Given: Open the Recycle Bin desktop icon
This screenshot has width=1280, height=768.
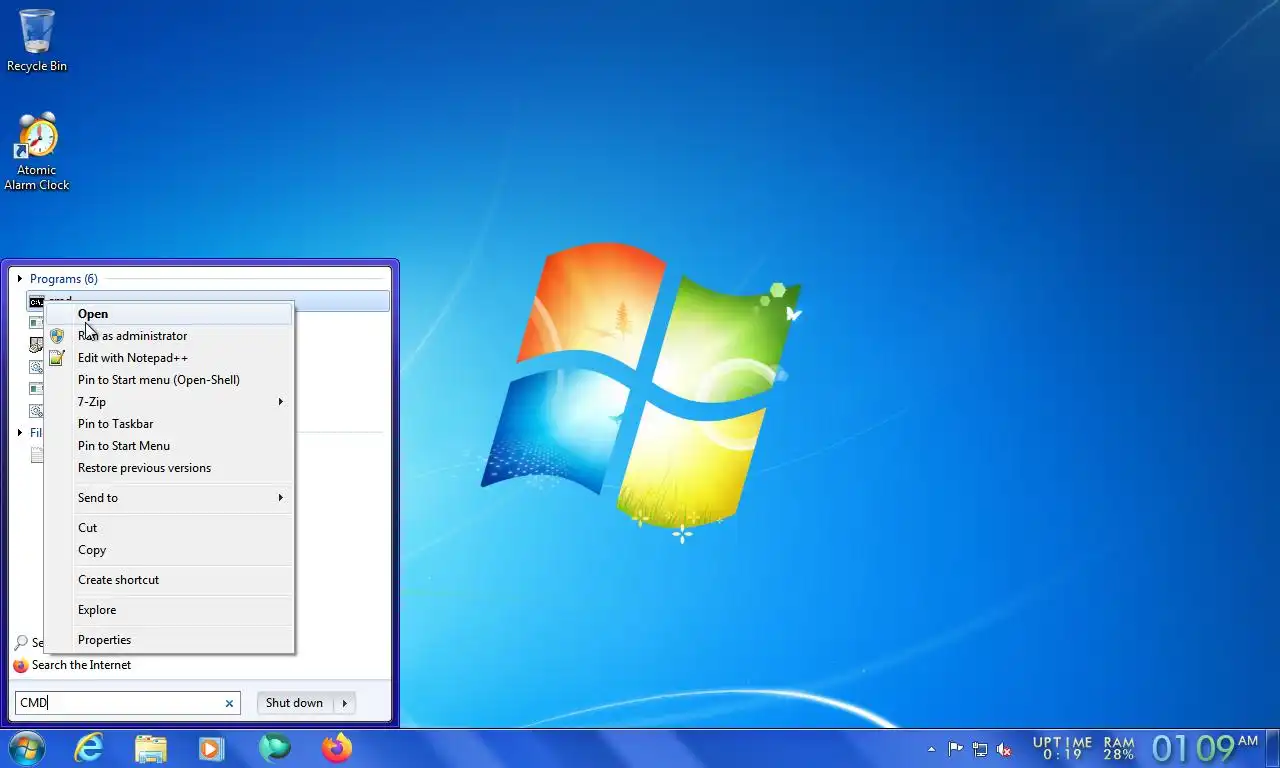Looking at the screenshot, I should (x=37, y=40).
